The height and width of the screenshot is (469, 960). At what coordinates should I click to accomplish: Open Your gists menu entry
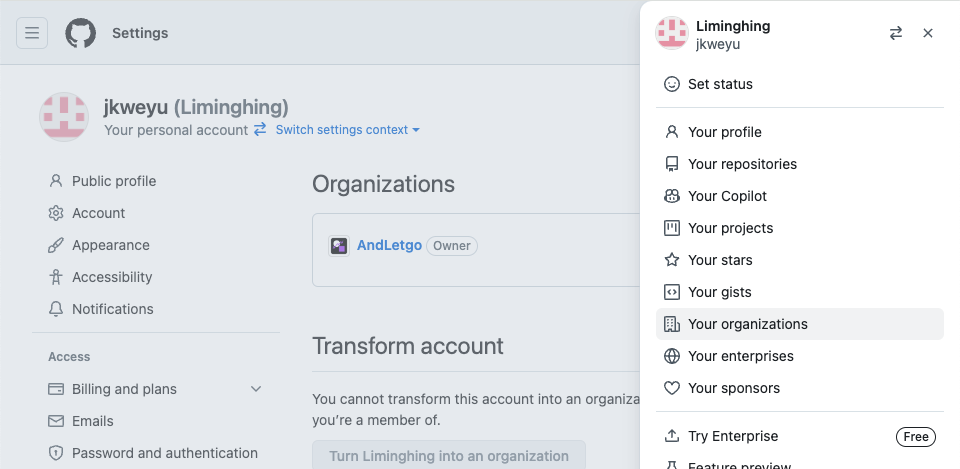click(x=800, y=292)
